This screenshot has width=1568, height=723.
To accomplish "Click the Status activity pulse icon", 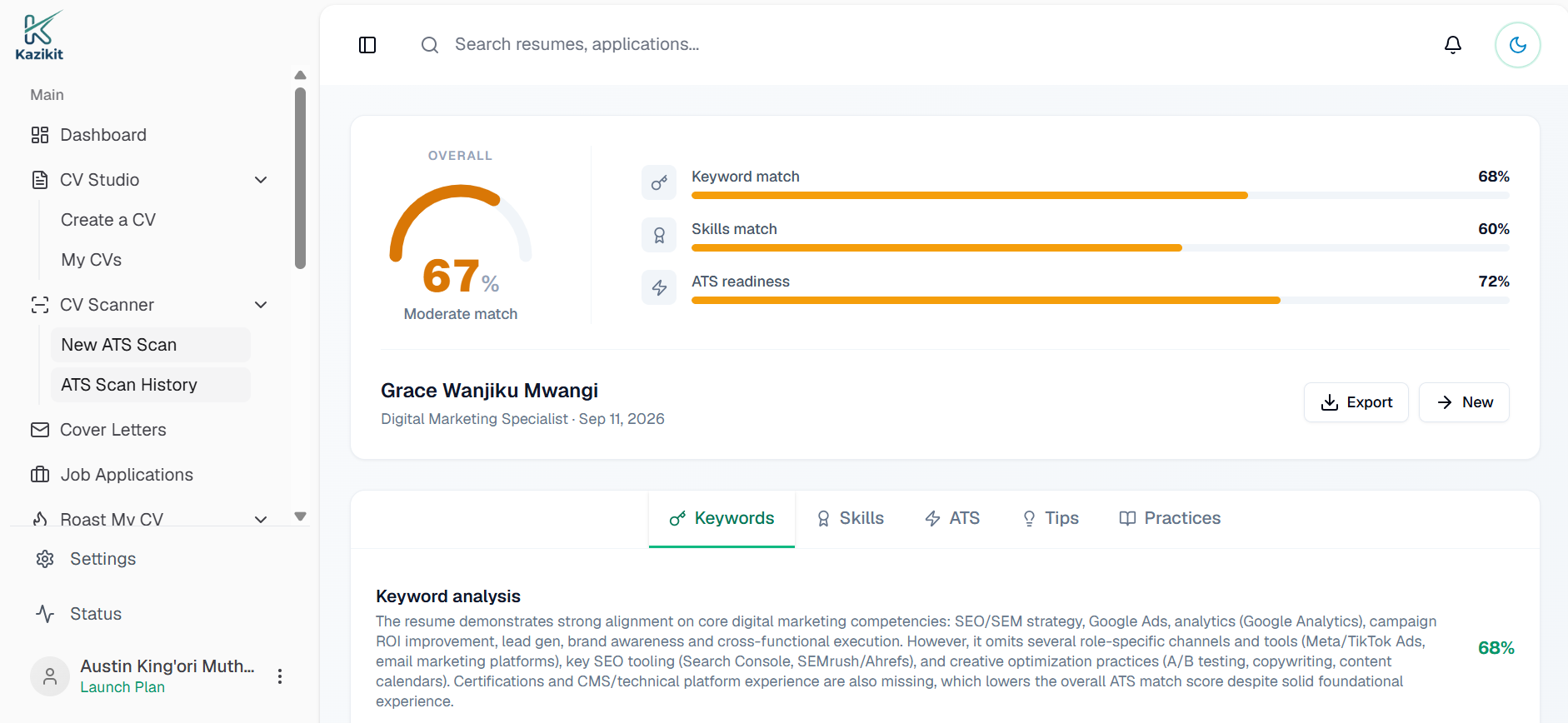I will click(45, 614).
